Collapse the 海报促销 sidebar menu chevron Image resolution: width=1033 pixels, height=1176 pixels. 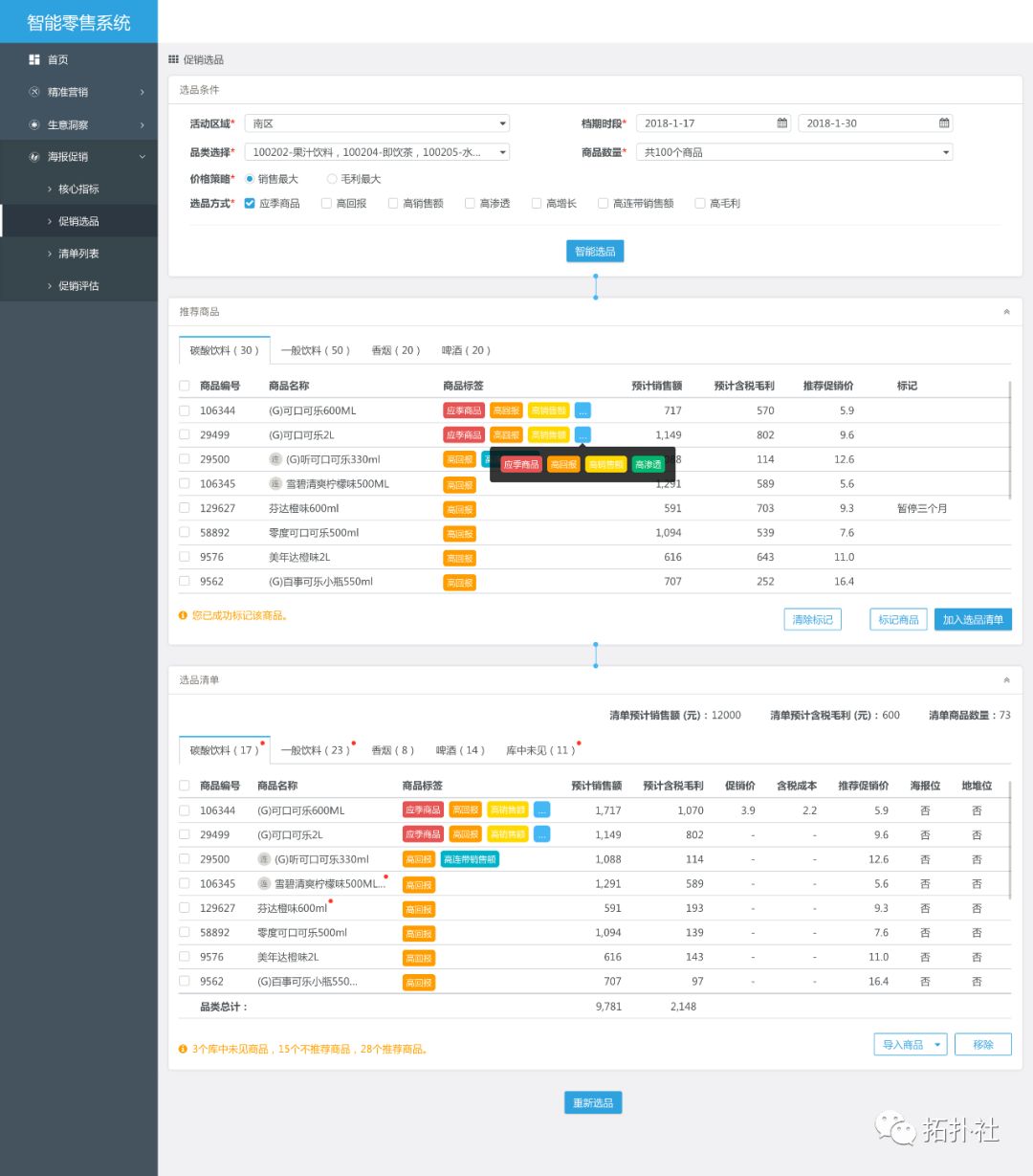[x=143, y=157]
